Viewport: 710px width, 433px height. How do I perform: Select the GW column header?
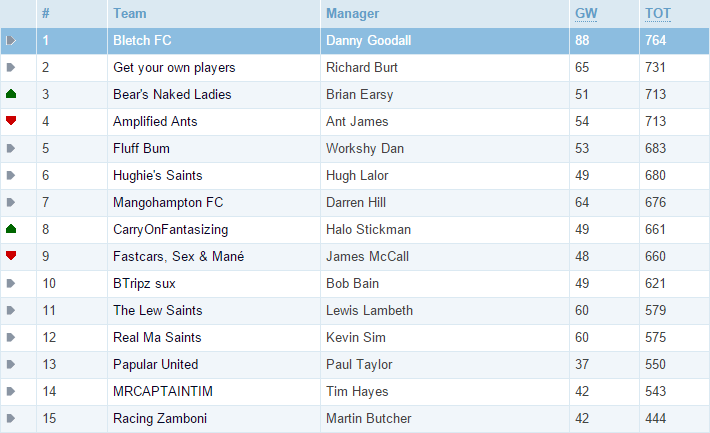tap(586, 14)
